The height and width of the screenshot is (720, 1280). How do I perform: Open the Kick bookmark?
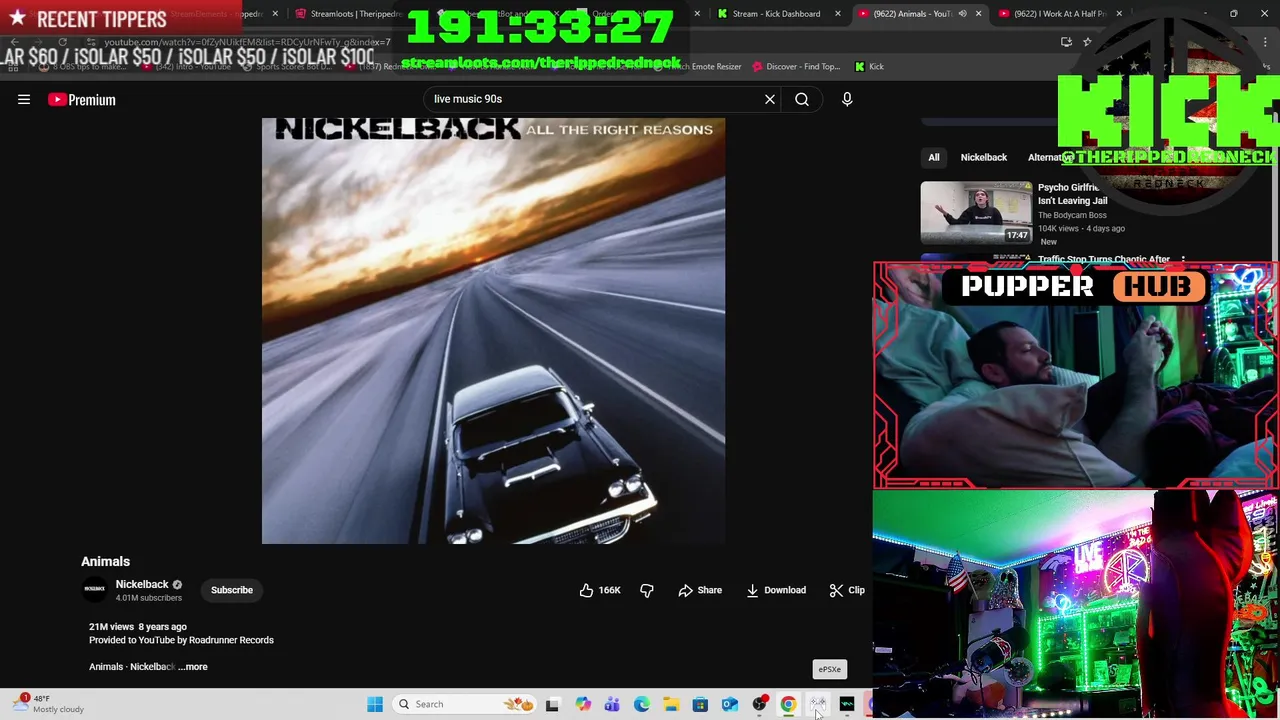[869, 67]
